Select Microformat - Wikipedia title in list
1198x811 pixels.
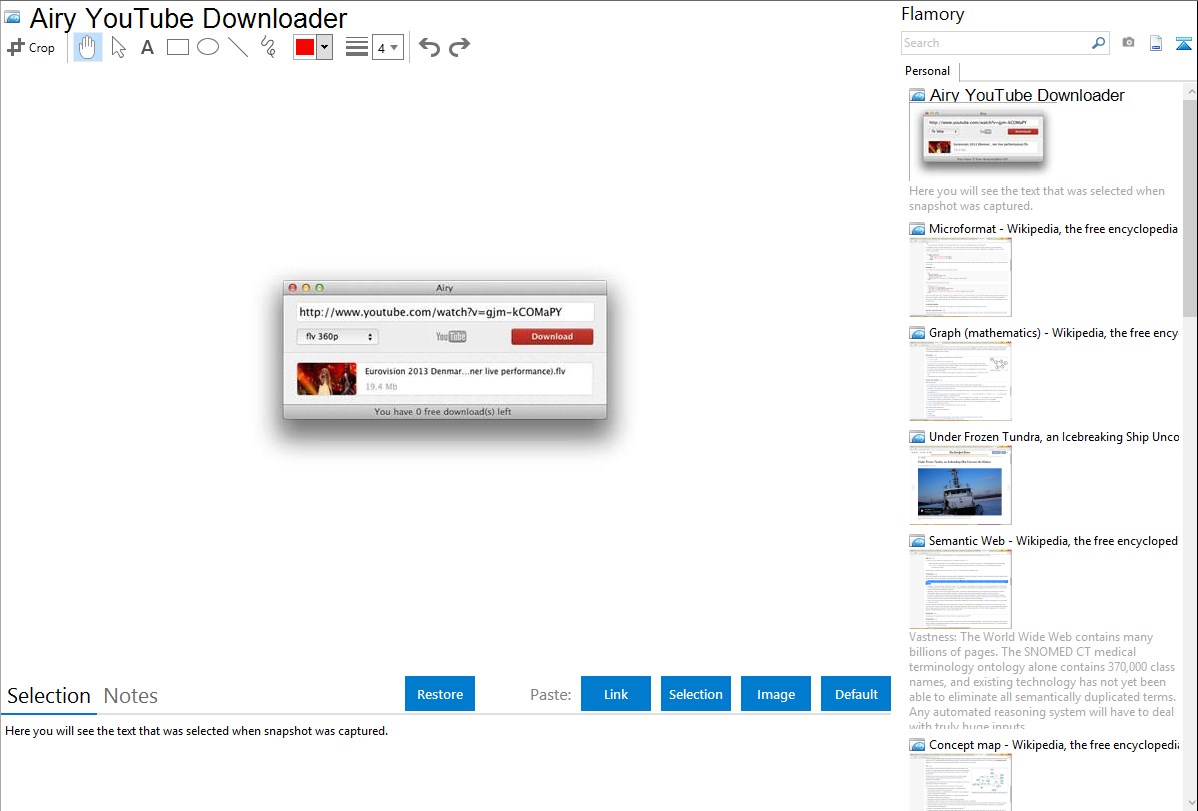1053,229
